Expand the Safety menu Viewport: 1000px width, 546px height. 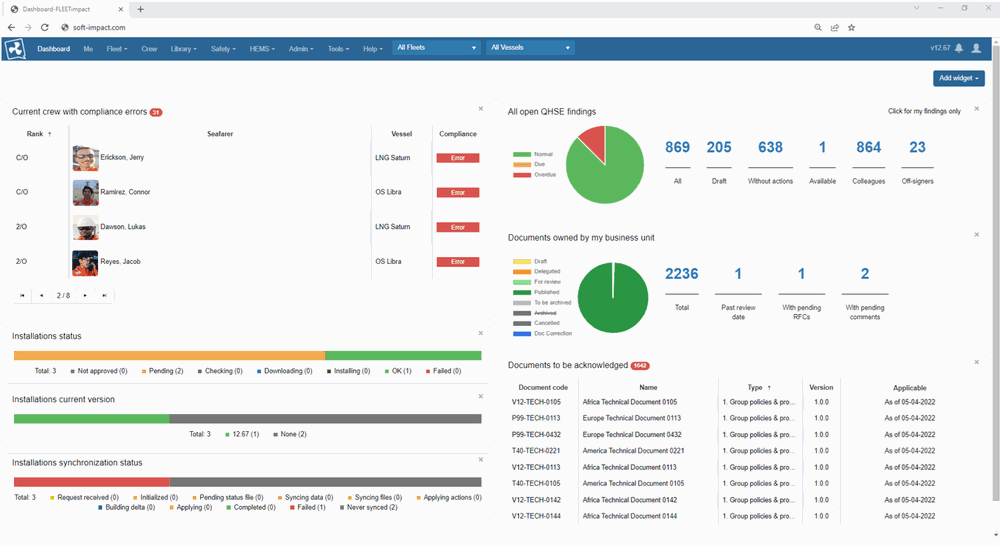point(223,49)
